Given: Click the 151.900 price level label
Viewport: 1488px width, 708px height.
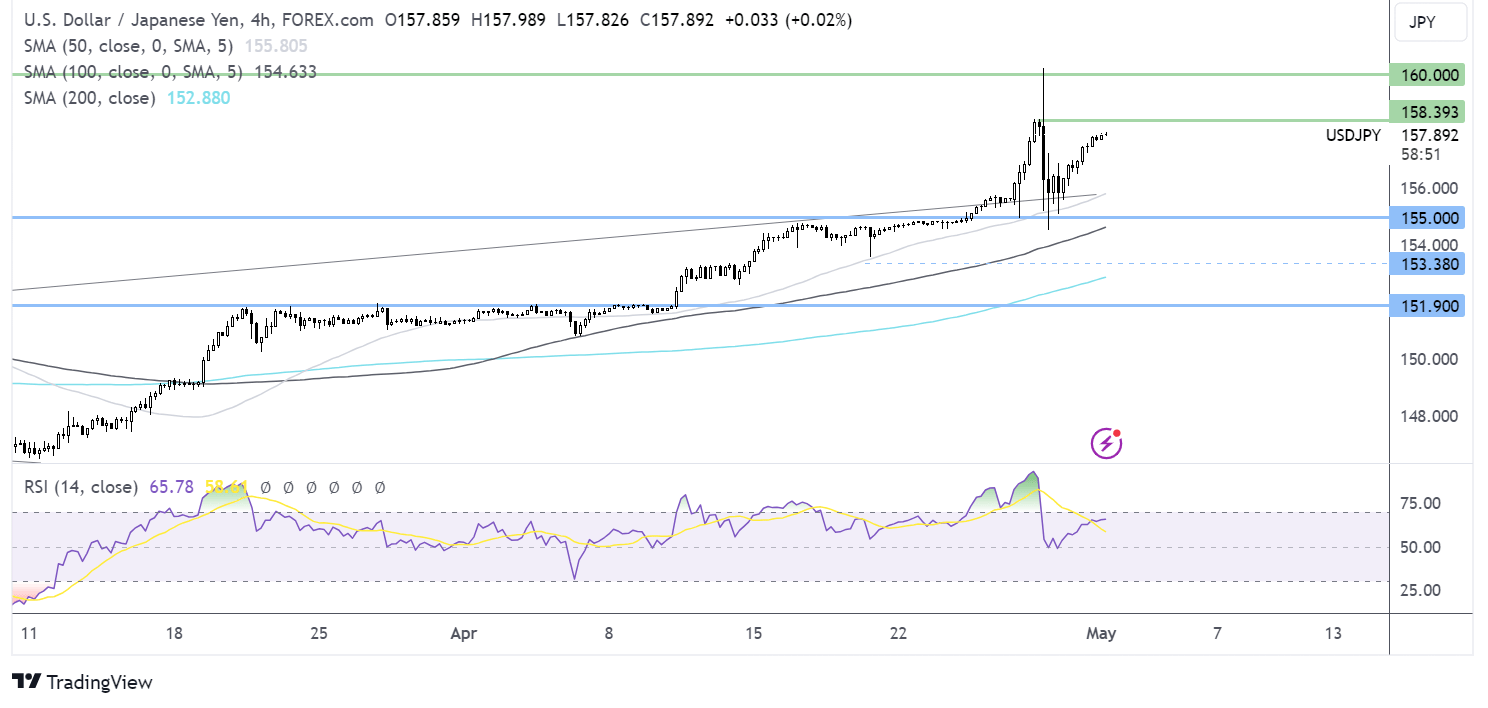Looking at the screenshot, I should tap(1427, 305).
